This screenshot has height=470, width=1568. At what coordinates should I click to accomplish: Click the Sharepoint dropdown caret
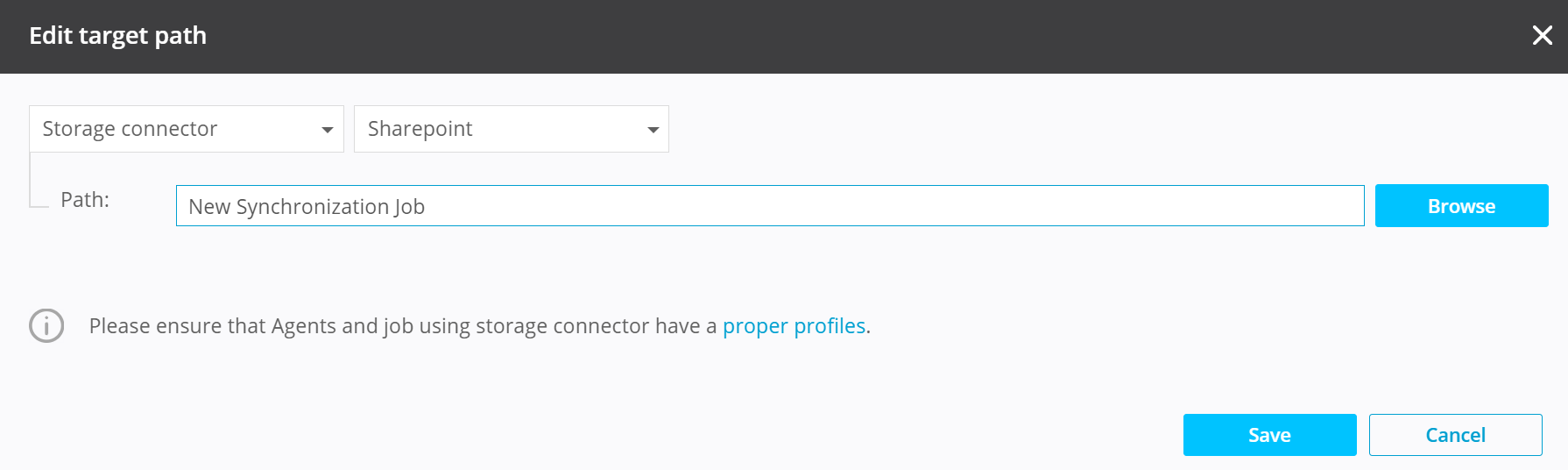pyautogui.click(x=653, y=130)
